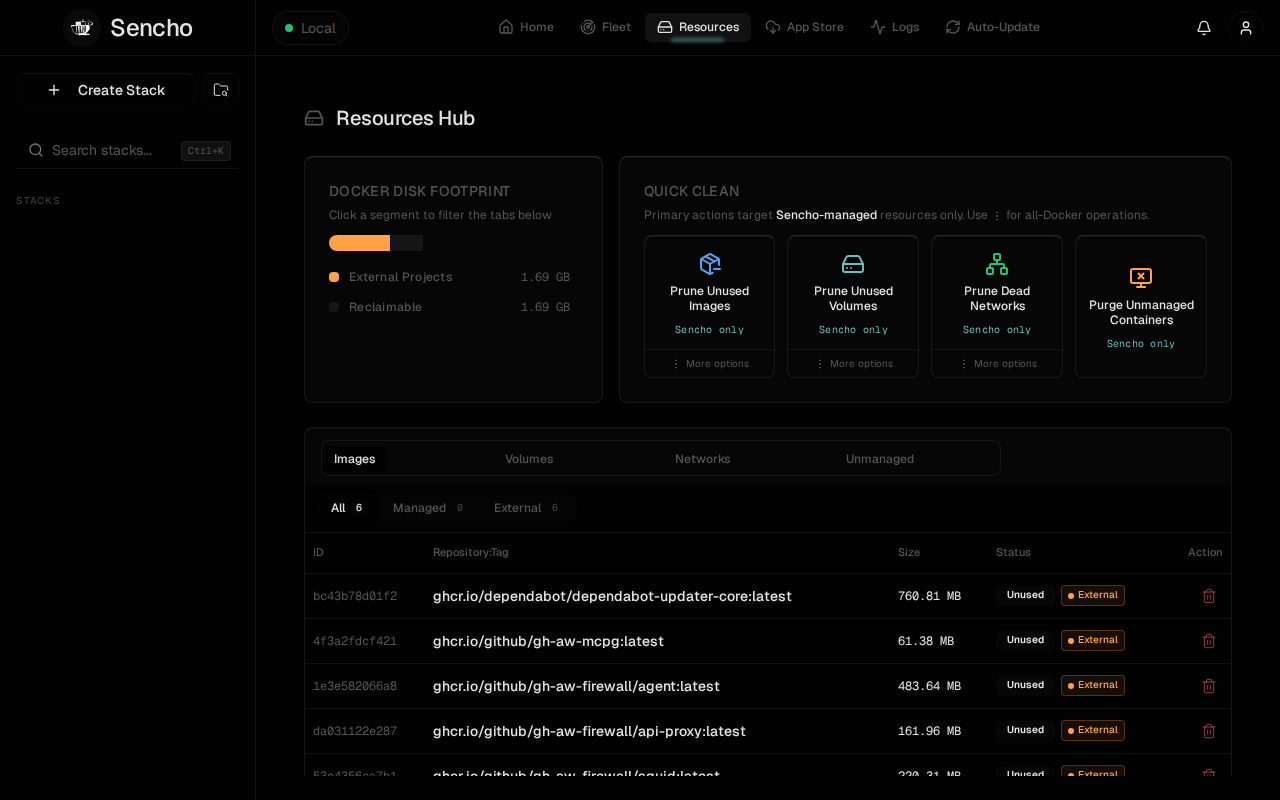This screenshot has height=800, width=1280.
Task: Click ghcr.io/github/gh-aw-firewall/api-proxy:latest
Action: (x=589, y=731)
